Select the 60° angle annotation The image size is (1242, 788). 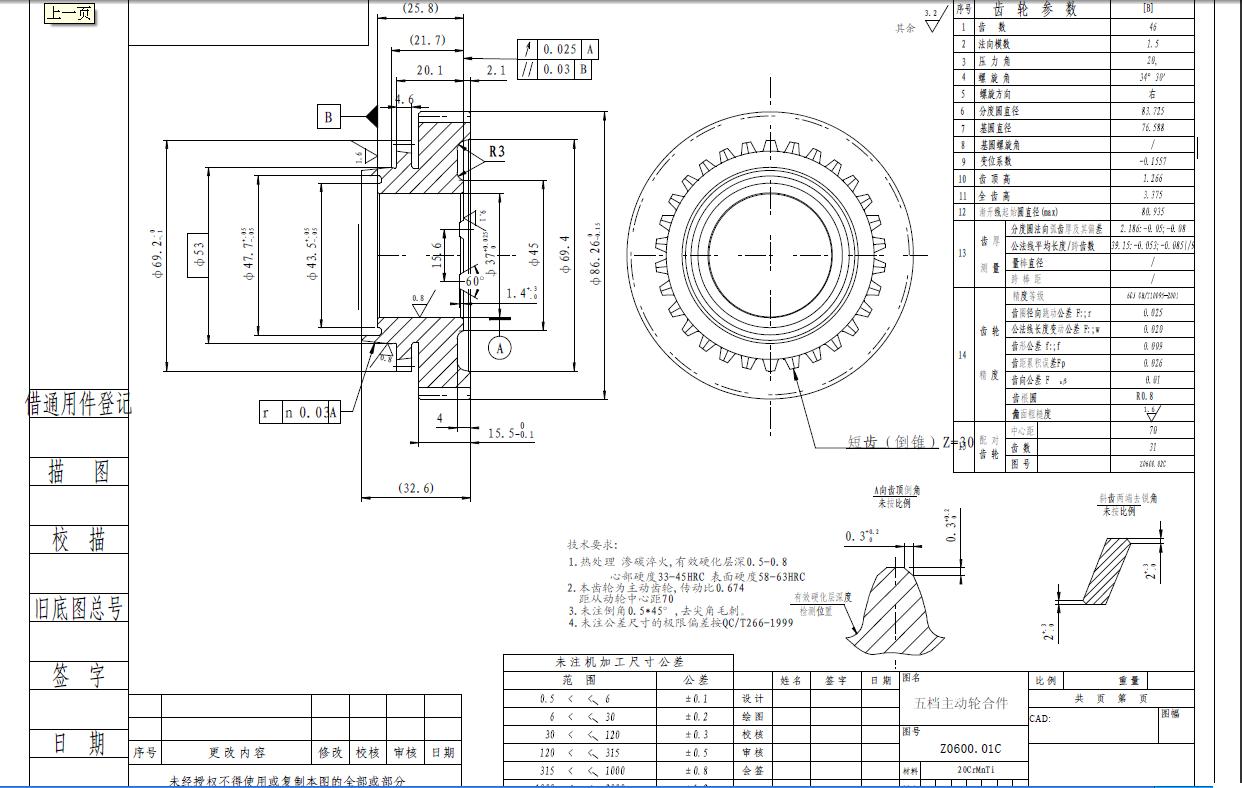(474, 282)
